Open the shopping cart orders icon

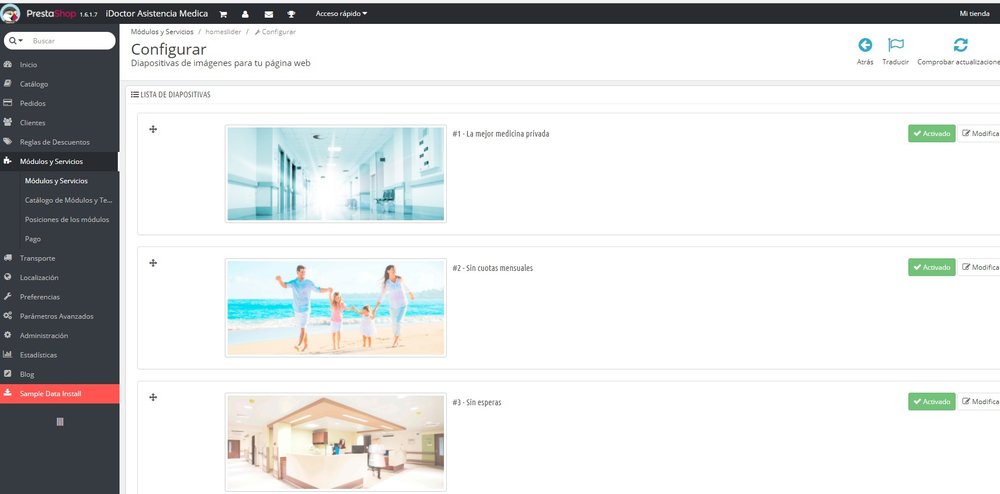pos(223,14)
